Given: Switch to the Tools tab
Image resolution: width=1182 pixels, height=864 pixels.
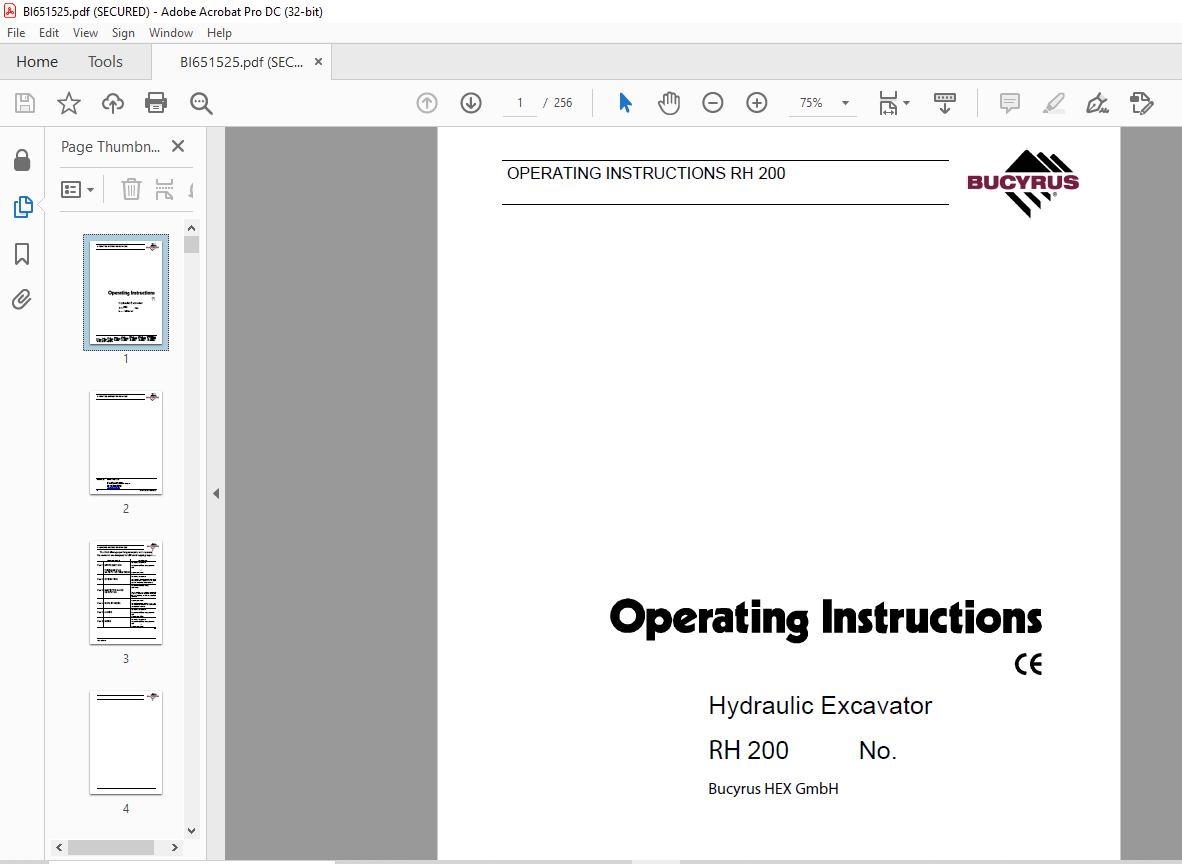Looking at the screenshot, I should [x=105, y=62].
